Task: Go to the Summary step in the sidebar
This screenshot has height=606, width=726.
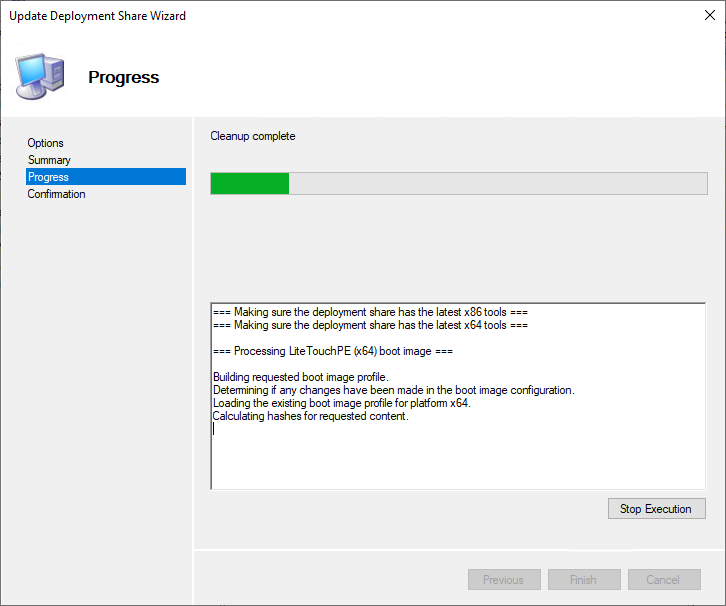Action: (x=49, y=160)
